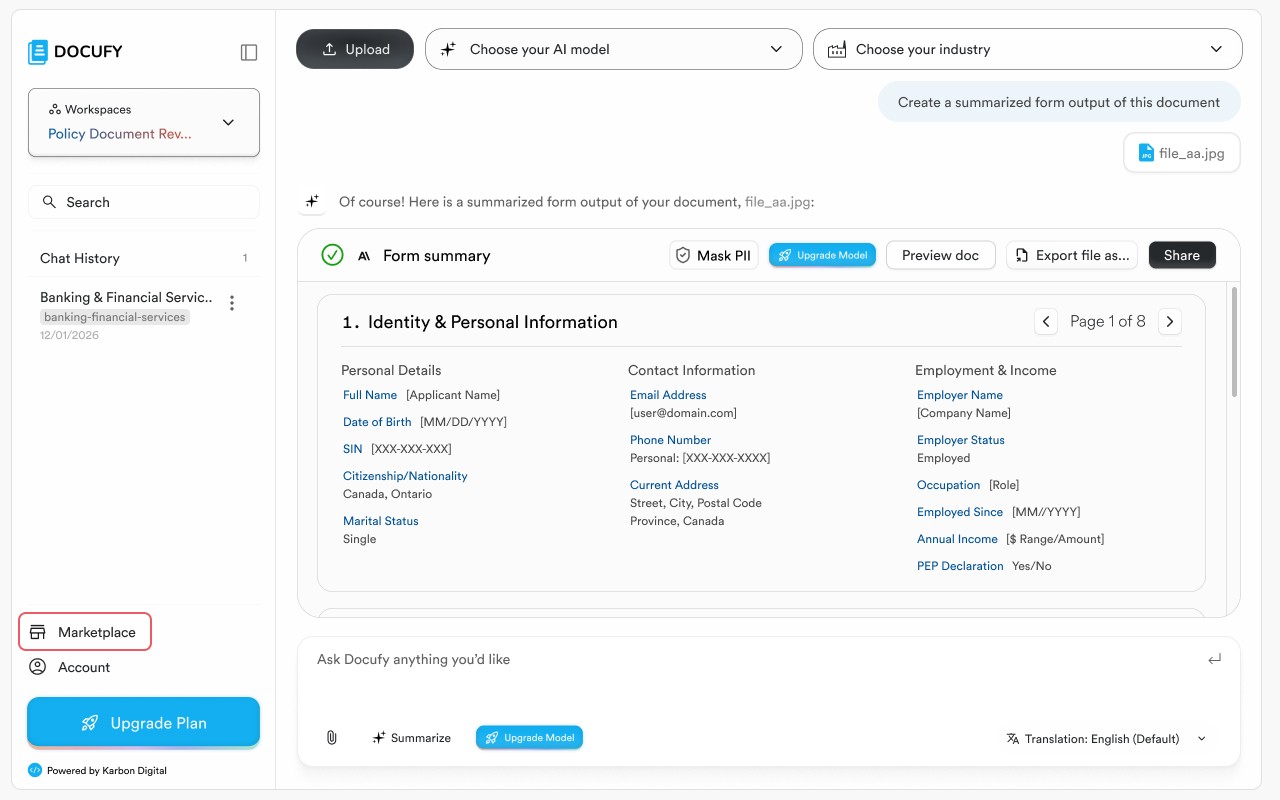Click the Date of Birth label
Viewport: 1280px width, 800px height.
[377, 422]
